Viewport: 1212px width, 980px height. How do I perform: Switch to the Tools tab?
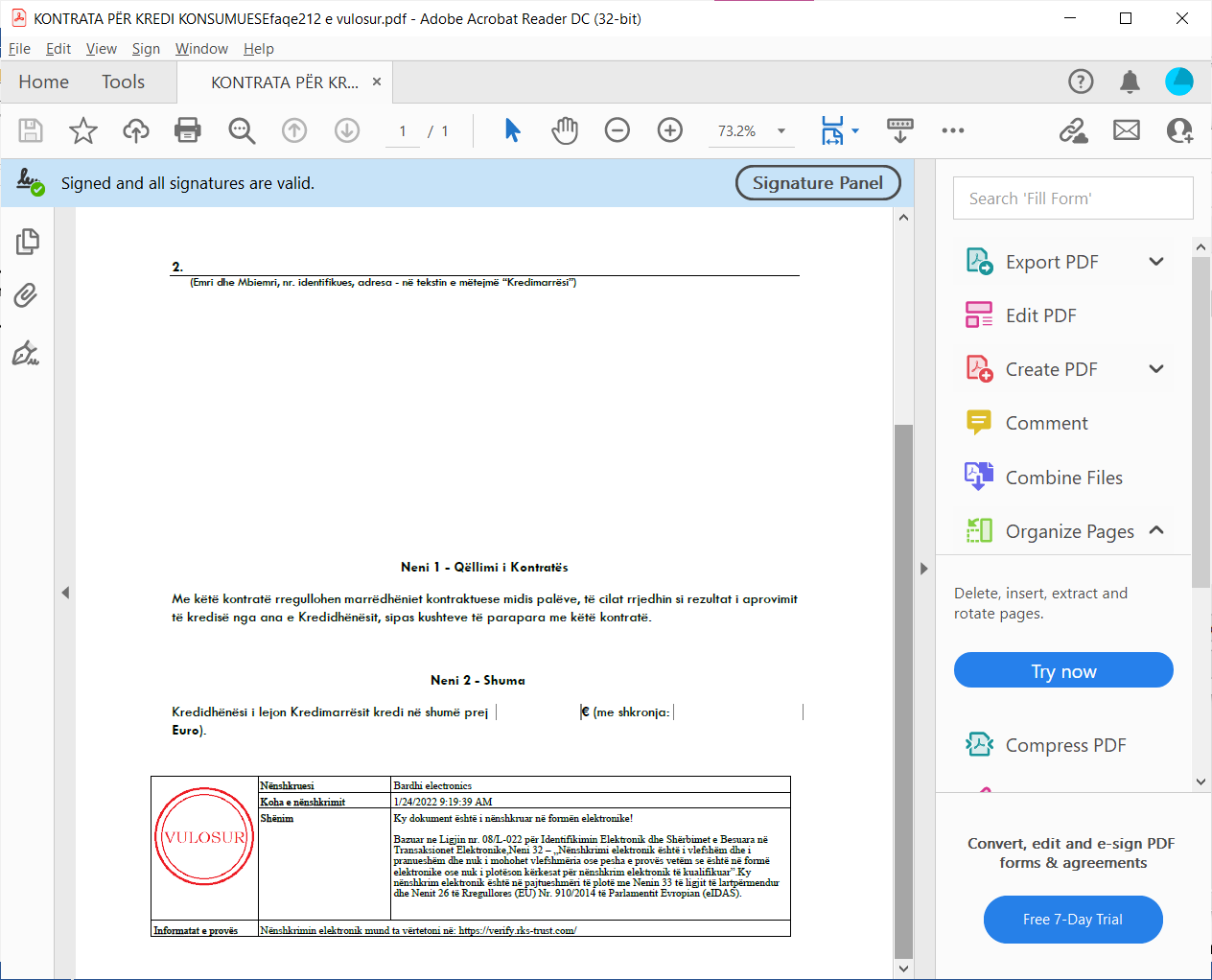pos(124,82)
